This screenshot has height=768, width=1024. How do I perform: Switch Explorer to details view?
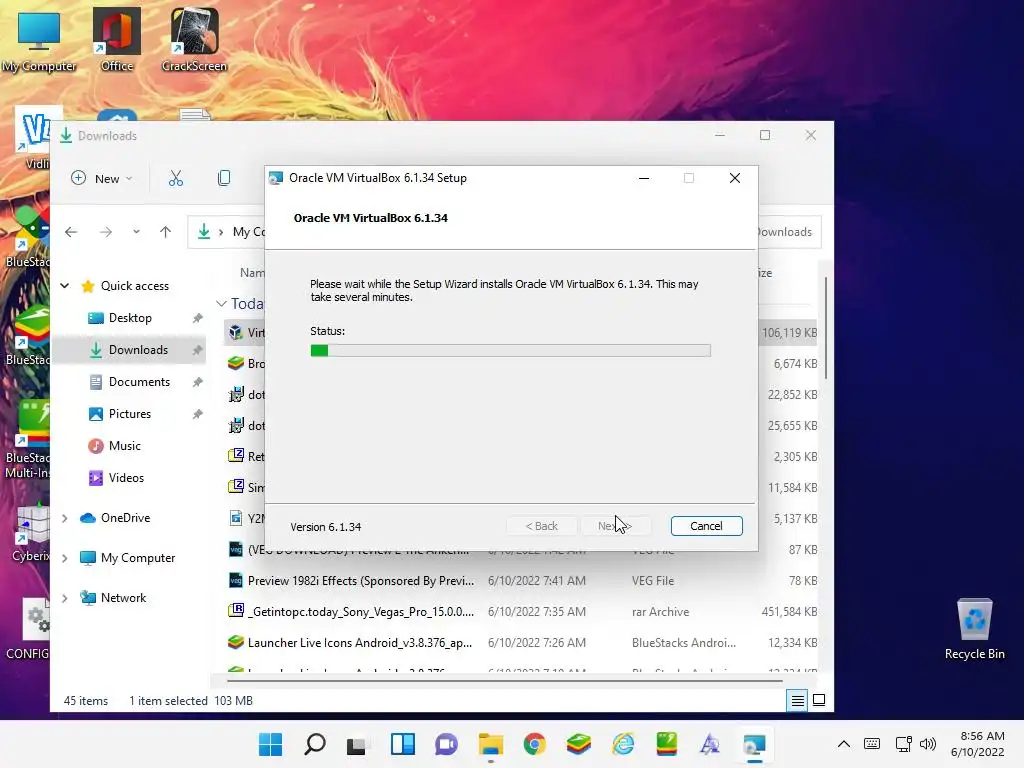click(797, 701)
